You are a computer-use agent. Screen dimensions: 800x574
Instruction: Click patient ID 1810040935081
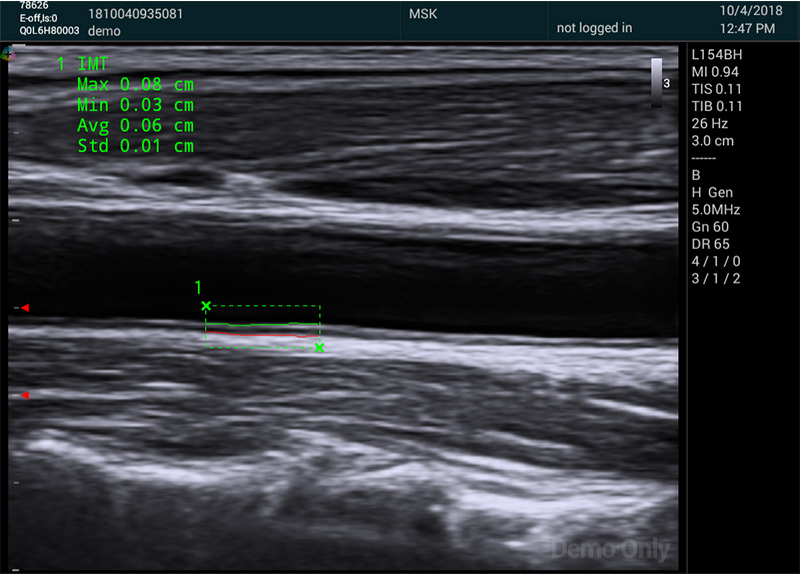point(135,15)
